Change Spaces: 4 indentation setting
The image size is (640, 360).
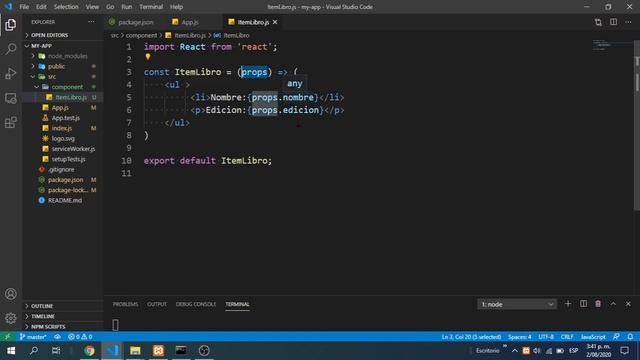(x=520, y=337)
